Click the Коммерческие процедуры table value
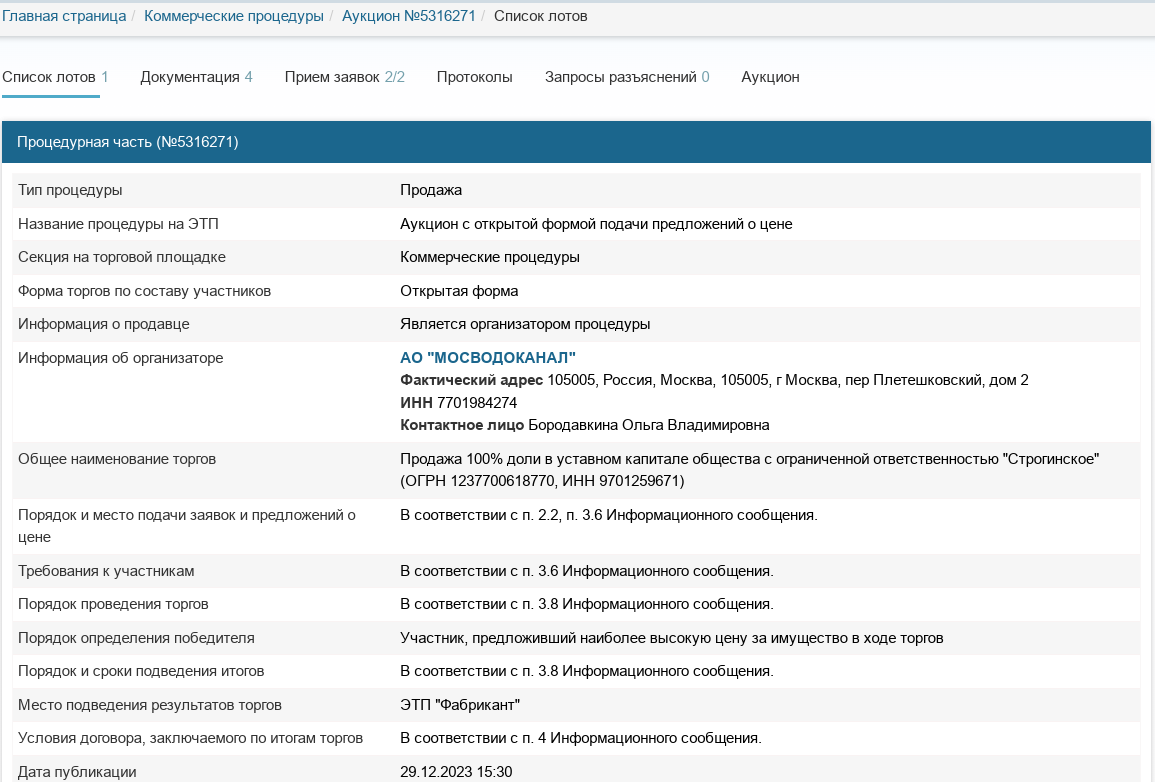This screenshot has width=1155, height=782. point(490,257)
